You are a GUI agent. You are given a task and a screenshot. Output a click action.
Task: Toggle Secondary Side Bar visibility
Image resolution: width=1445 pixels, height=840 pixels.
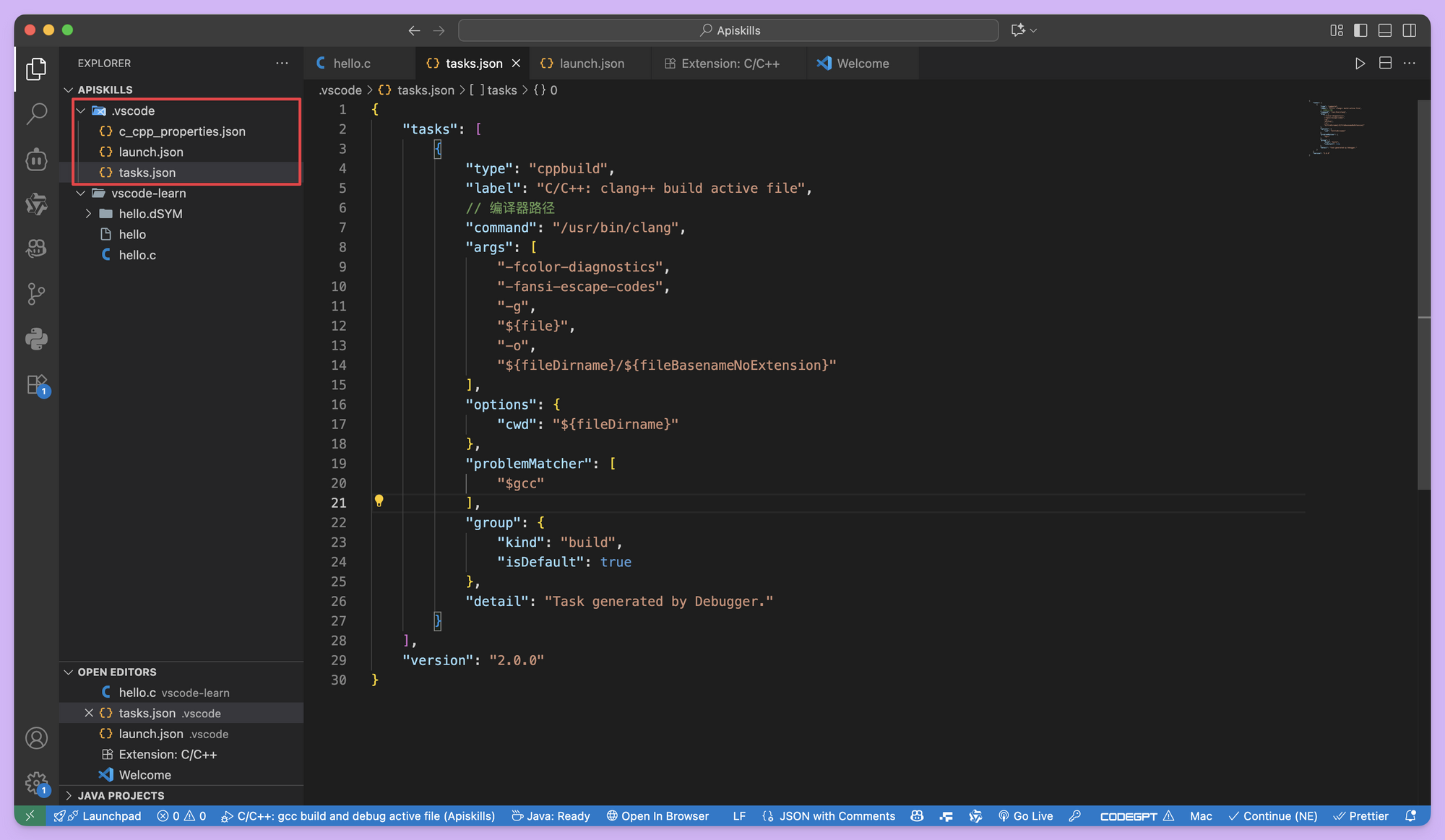(x=1409, y=30)
